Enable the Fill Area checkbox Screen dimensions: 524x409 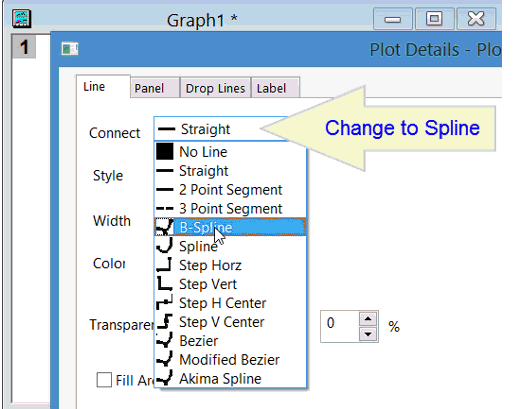tap(104, 380)
